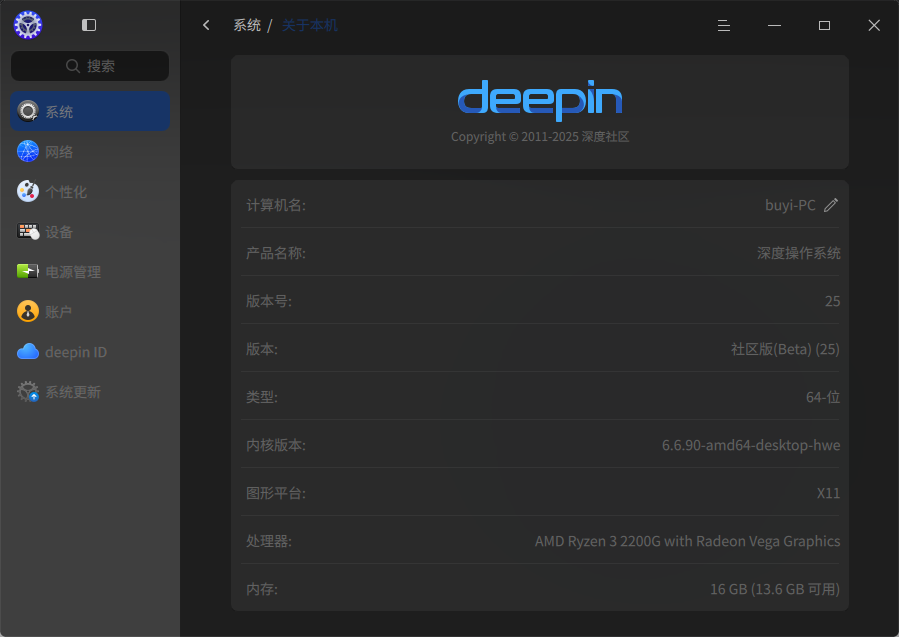The width and height of the screenshot is (899, 637).
Task: Click the 系统 breadcrumb link
Action: coord(247,25)
